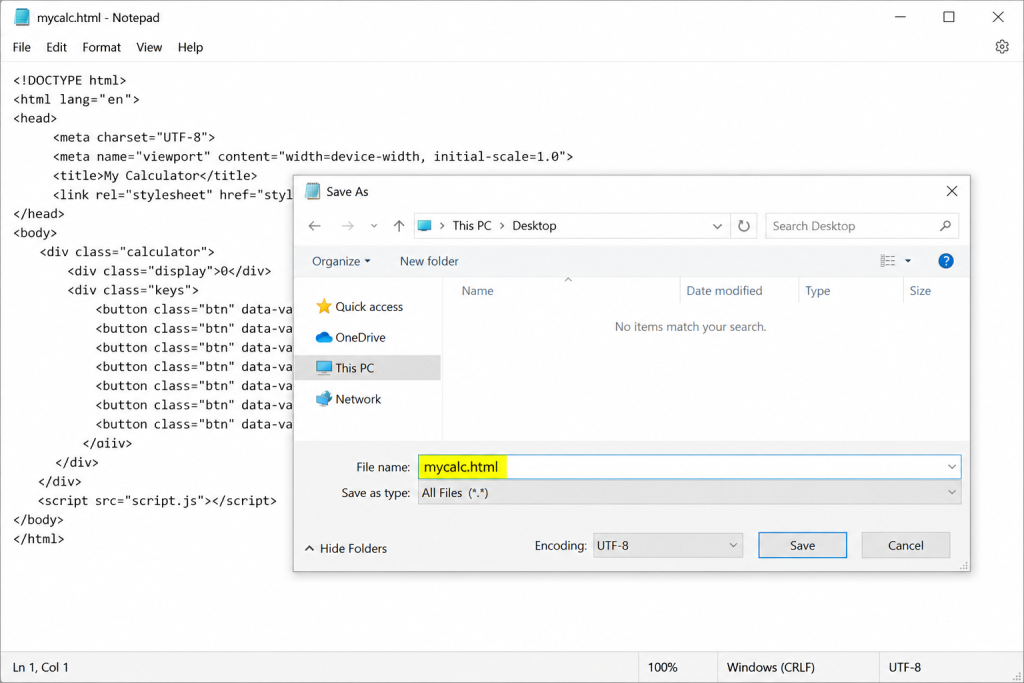Expand address bar path history dropdown

tap(717, 226)
